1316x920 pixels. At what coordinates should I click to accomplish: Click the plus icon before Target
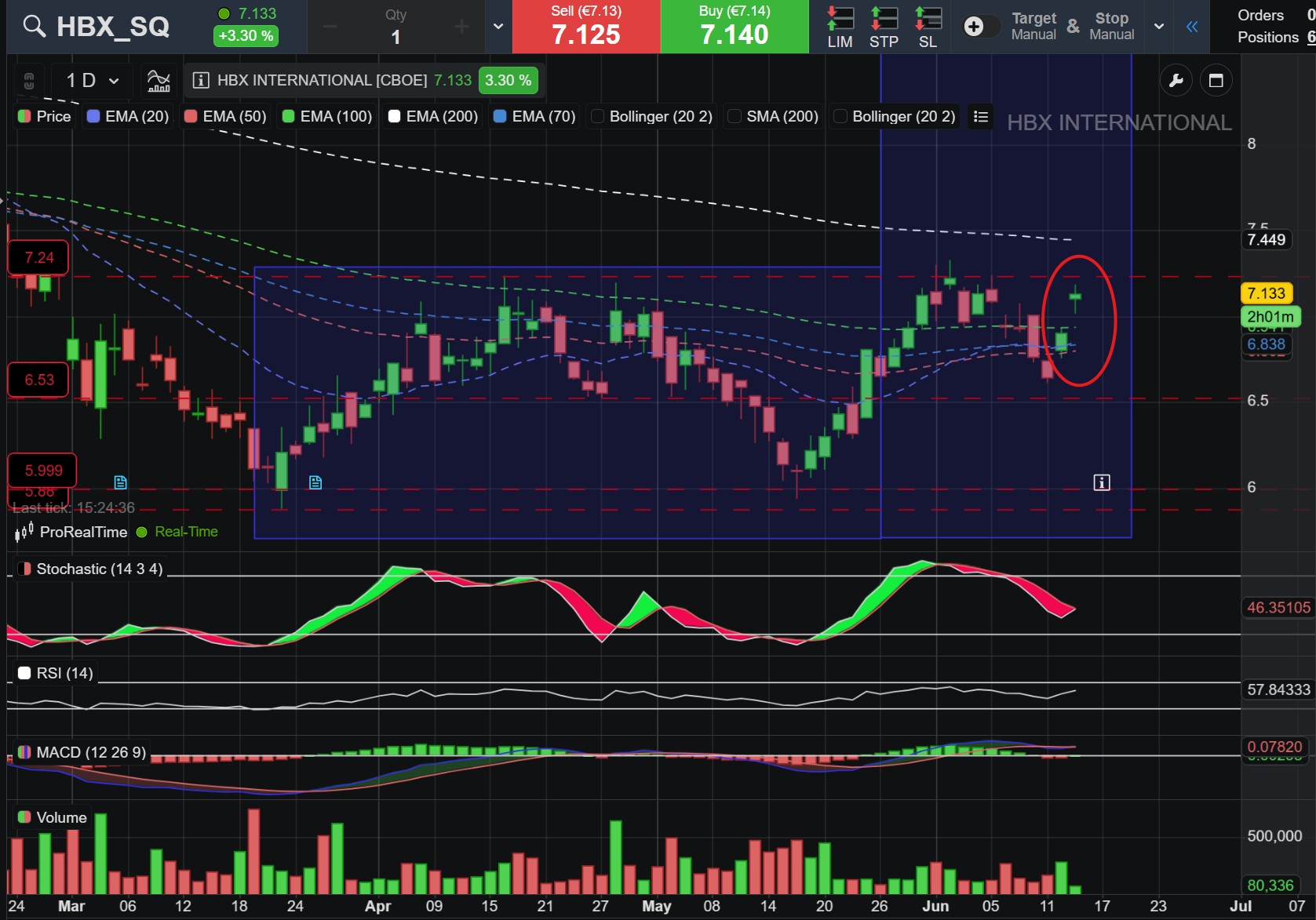974,27
